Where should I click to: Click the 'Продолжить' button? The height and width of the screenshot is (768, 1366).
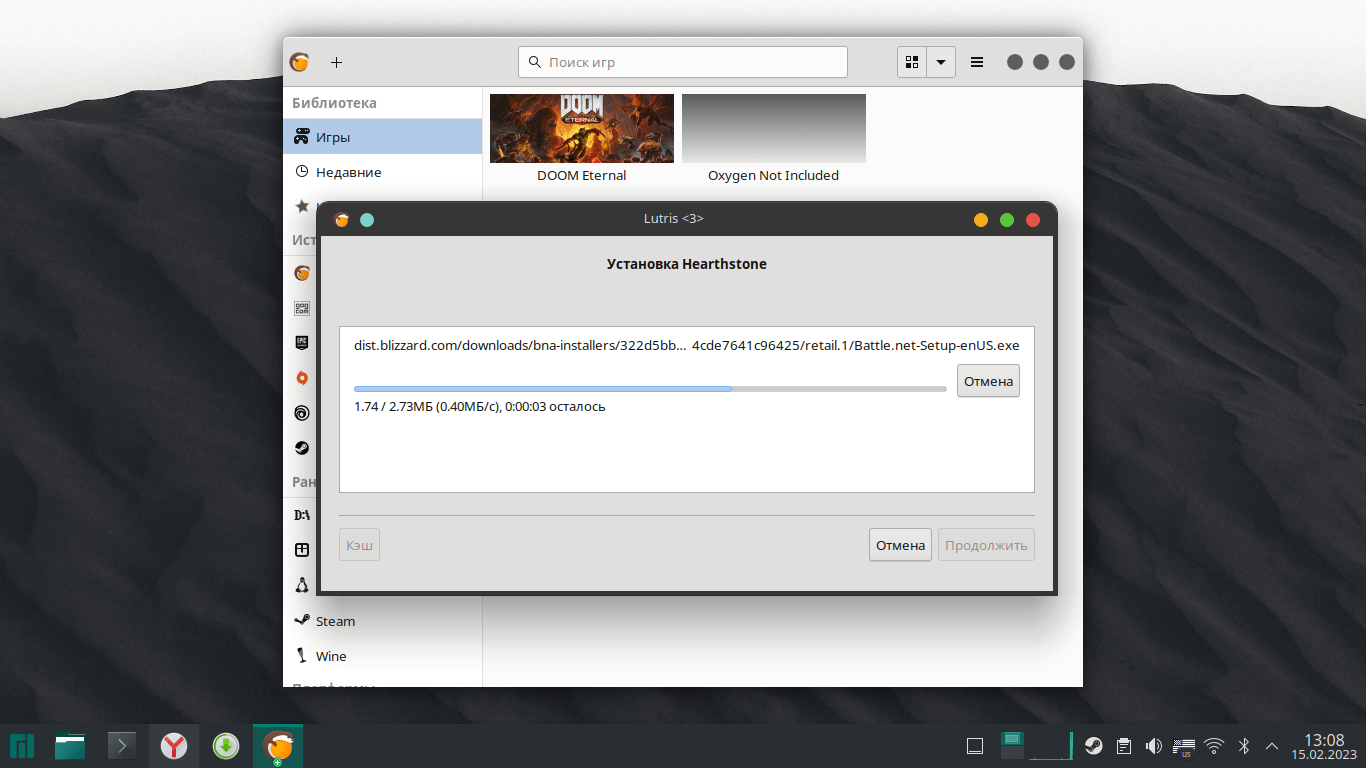click(986, 545)
